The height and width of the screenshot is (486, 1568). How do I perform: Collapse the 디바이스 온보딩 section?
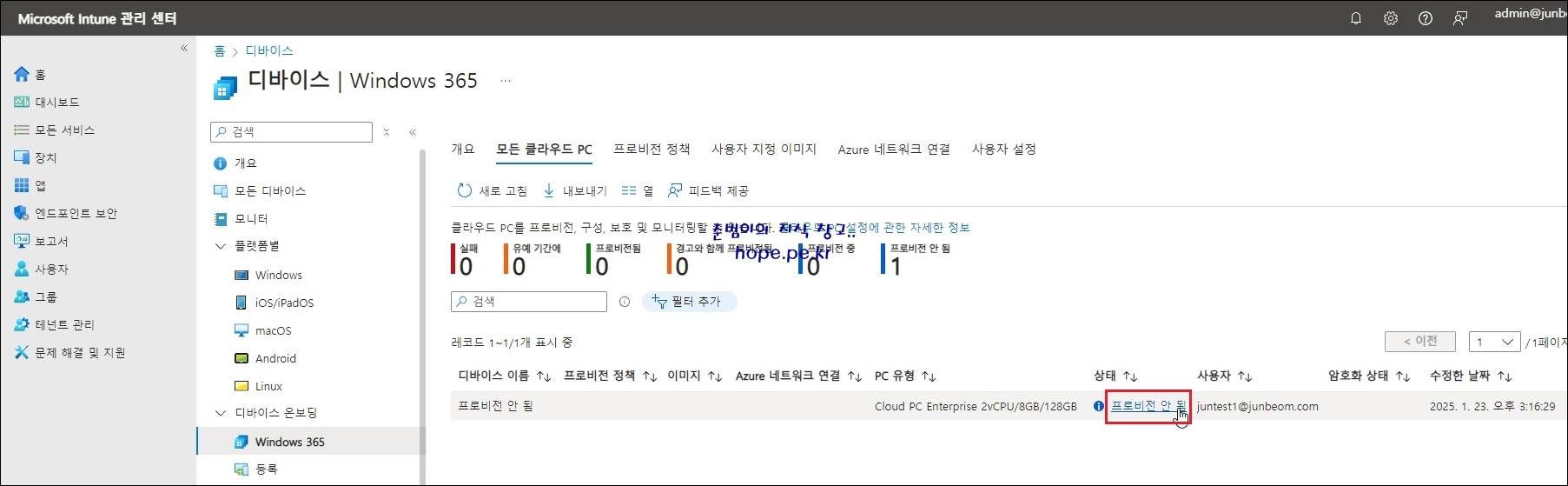[x=221, y=414]
